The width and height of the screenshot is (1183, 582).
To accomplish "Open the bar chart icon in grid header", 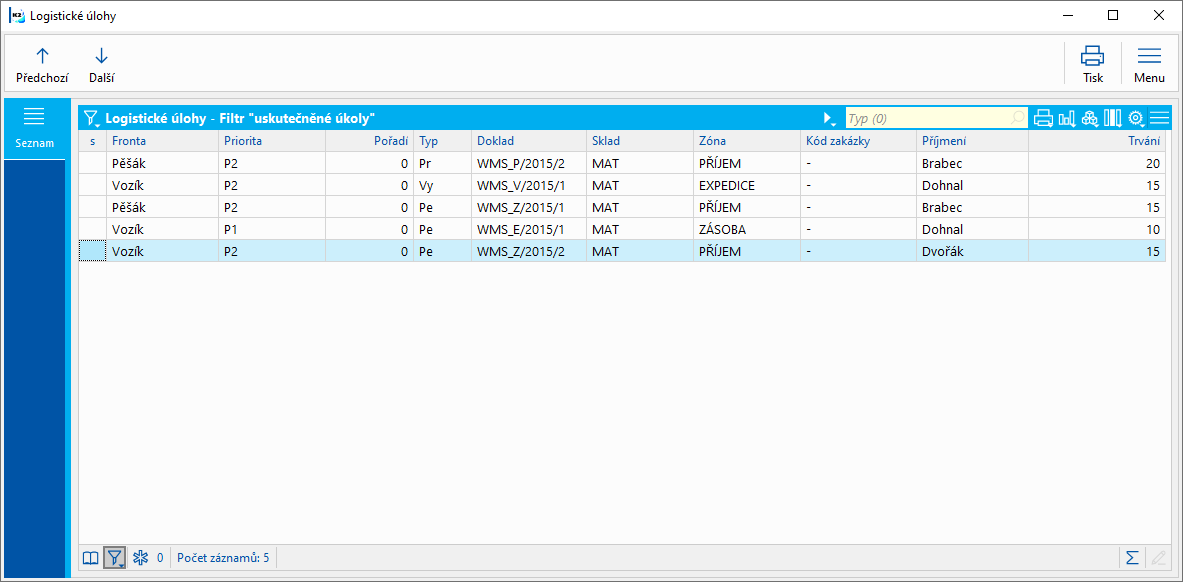I will (x=1067, y=119).
